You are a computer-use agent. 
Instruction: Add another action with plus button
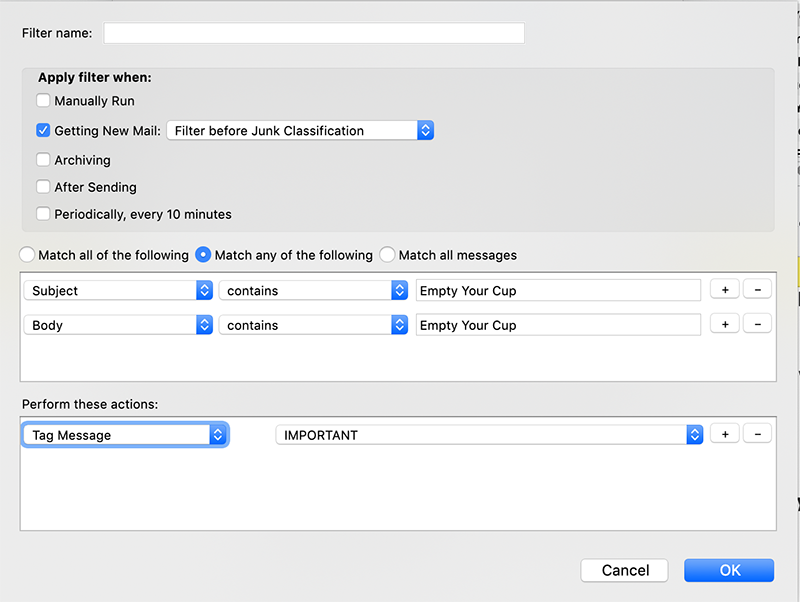tap(725, 434)
